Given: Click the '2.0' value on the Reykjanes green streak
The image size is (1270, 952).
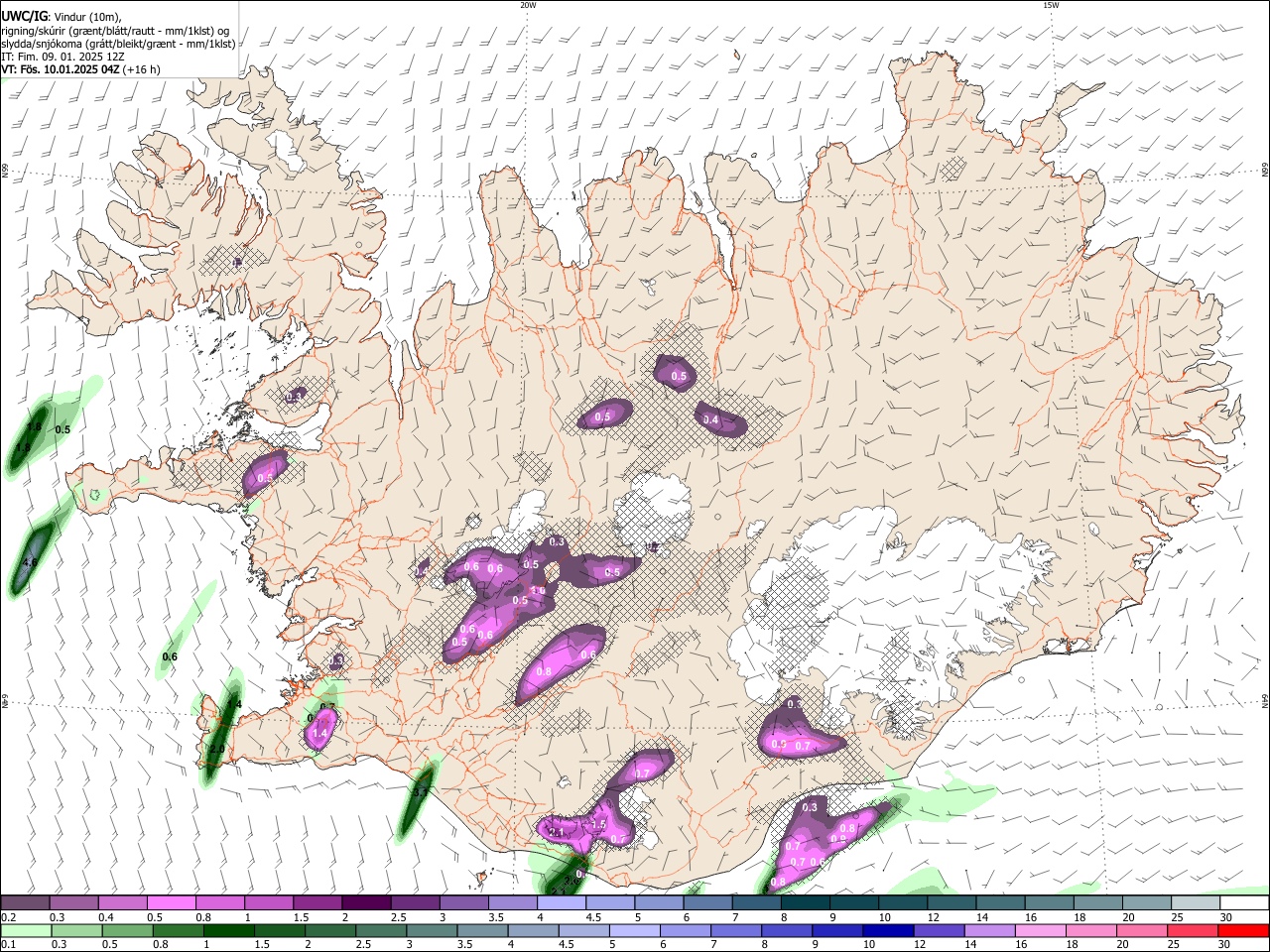Looking at the screenshot, I should pos(217,749).
